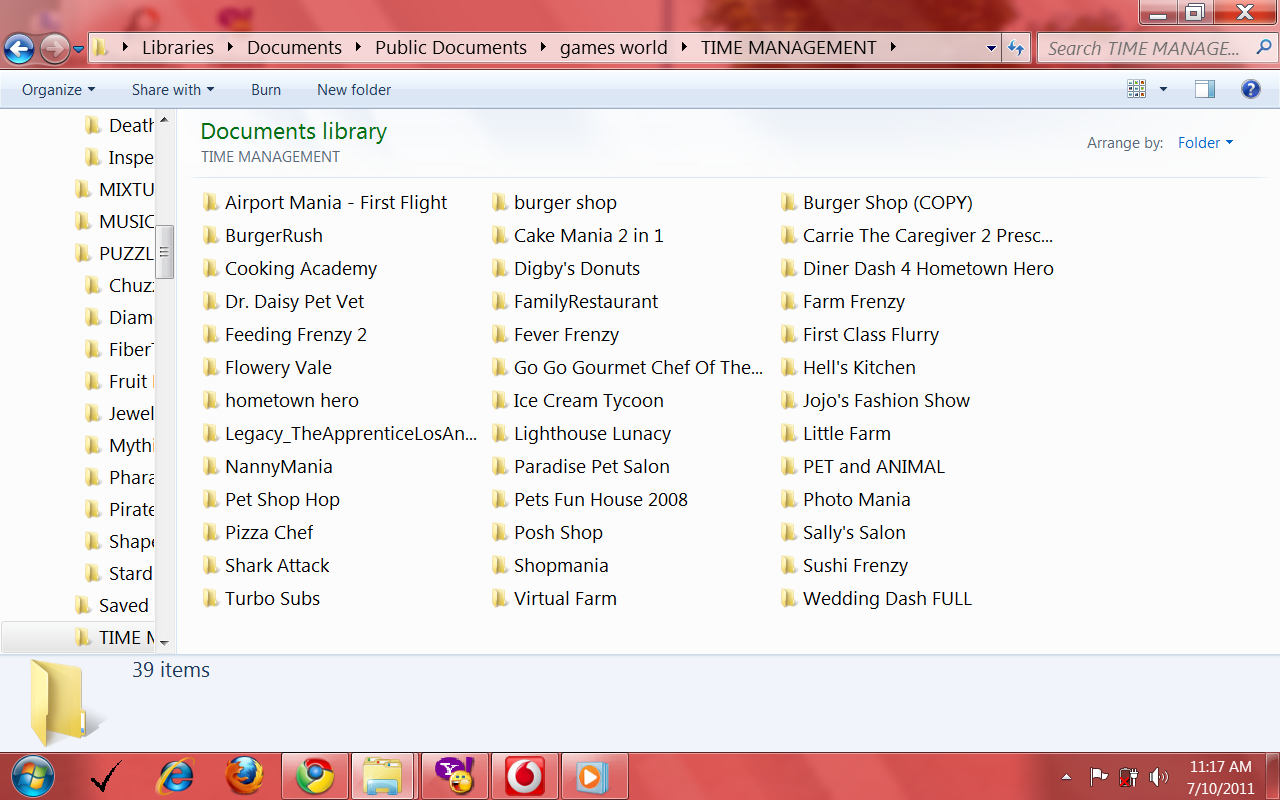Launch Firefox from taskbar
Image resolution: width=1280 pixels, height=800 pixels.
click(x=245, y=776)
